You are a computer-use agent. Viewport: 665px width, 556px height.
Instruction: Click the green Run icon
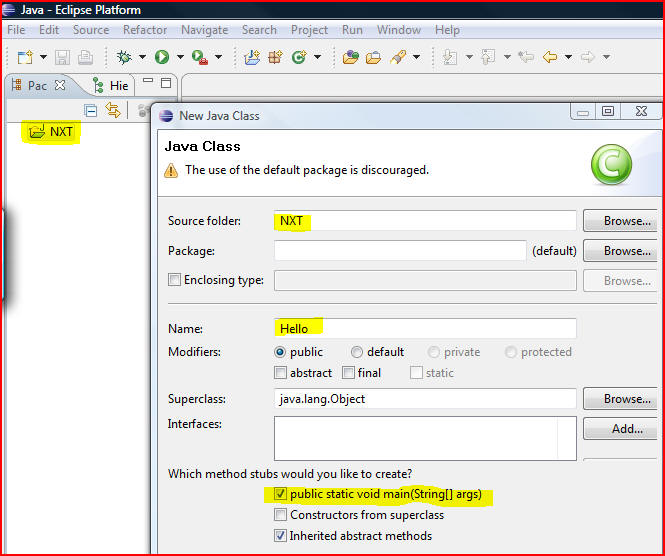(x=162, y=57)
